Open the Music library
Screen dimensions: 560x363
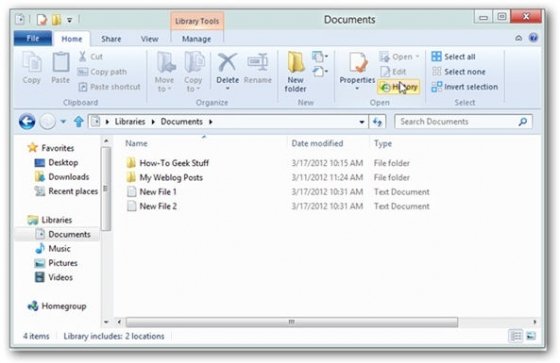tap(53, 249)
